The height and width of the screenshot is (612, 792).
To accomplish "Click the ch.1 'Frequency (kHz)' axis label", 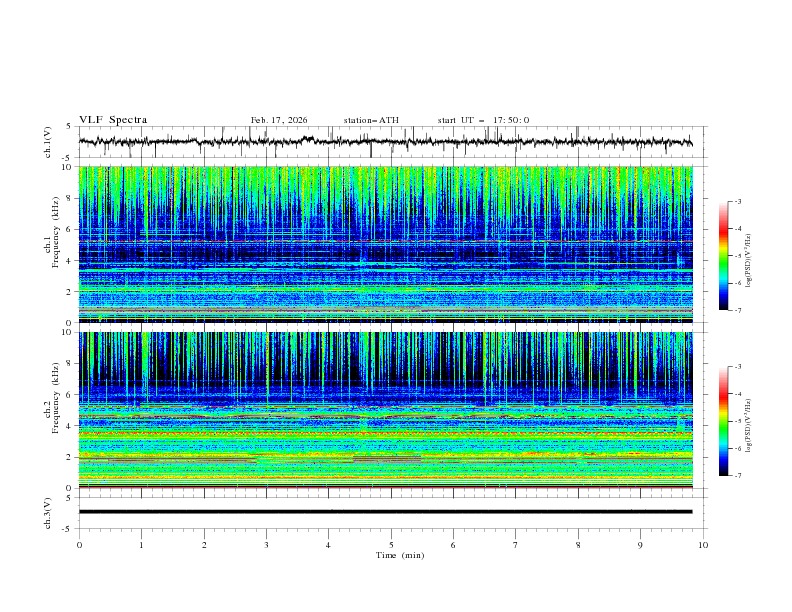I will 57,232.
